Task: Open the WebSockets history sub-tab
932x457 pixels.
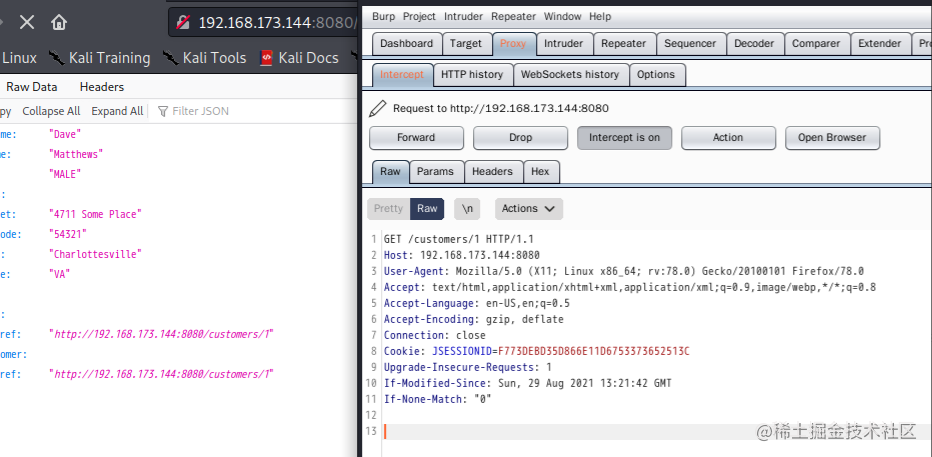Action: coord(570,75)
